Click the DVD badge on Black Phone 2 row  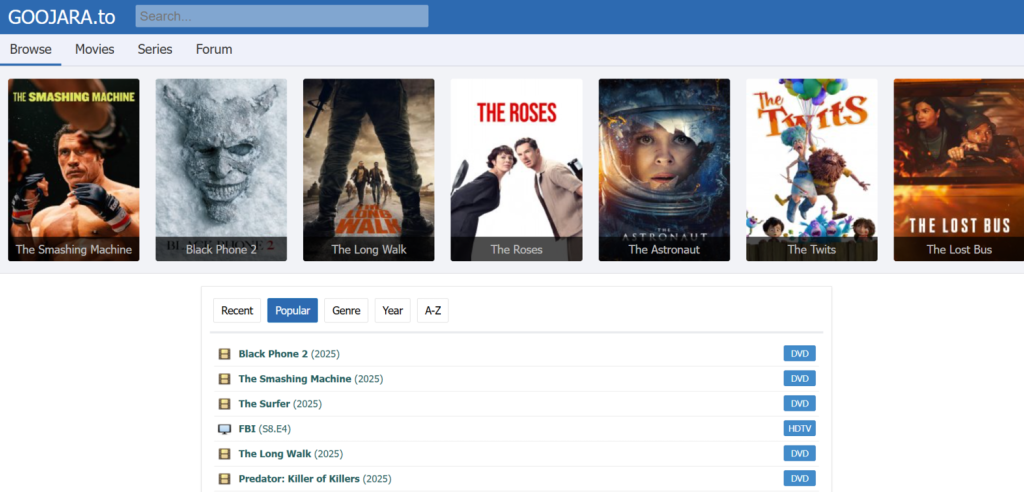[799, 353]
